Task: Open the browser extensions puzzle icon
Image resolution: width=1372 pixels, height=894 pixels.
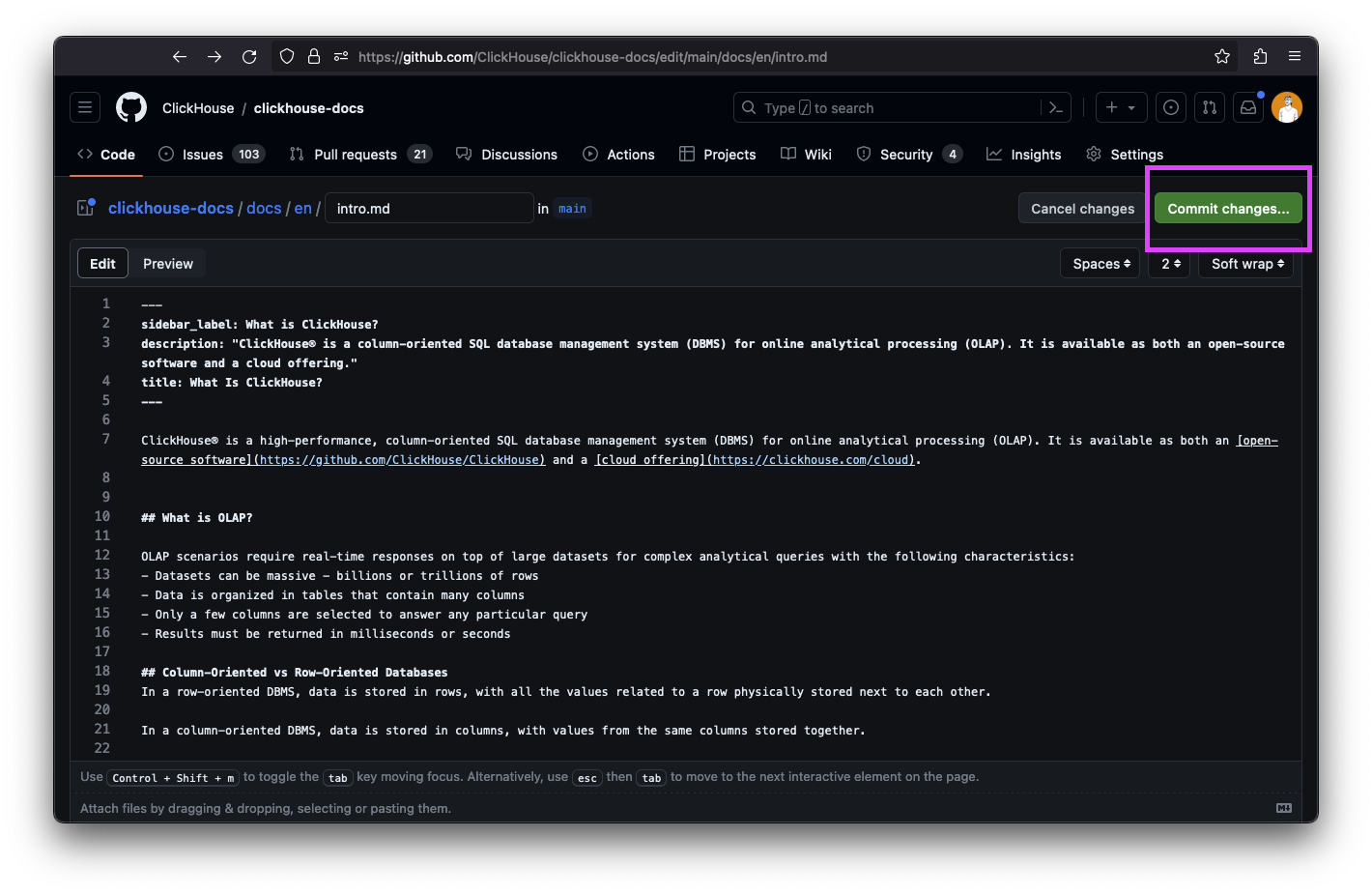Action: click(x=1260, y=57)
